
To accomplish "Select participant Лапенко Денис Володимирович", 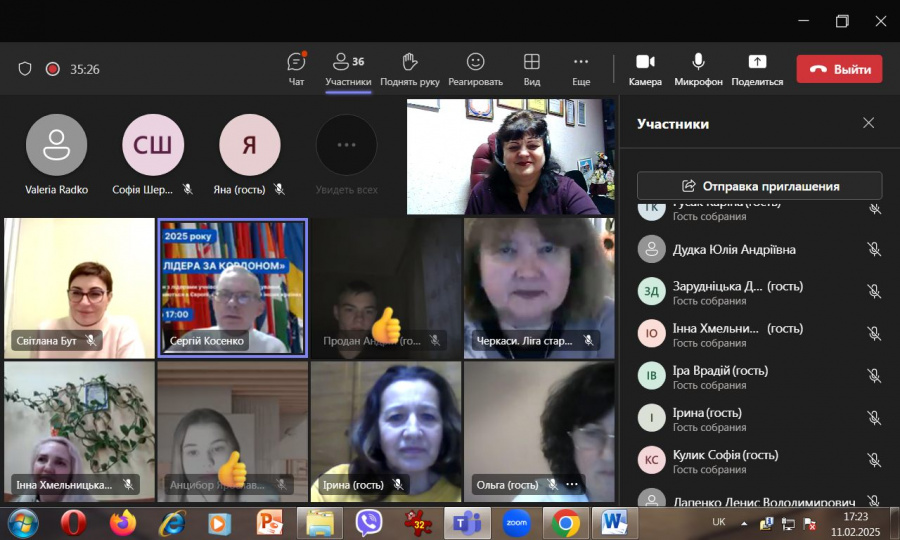I will 759,499.
